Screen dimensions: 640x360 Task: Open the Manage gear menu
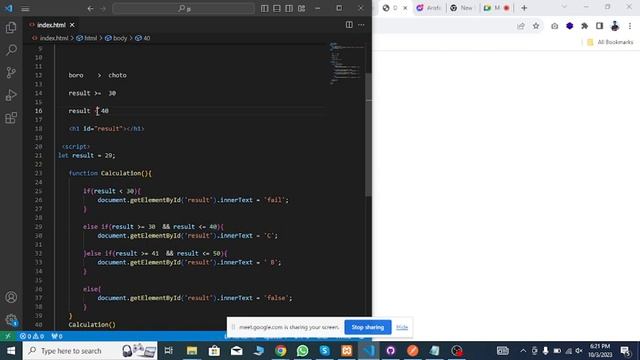click(x=11, y=320)
